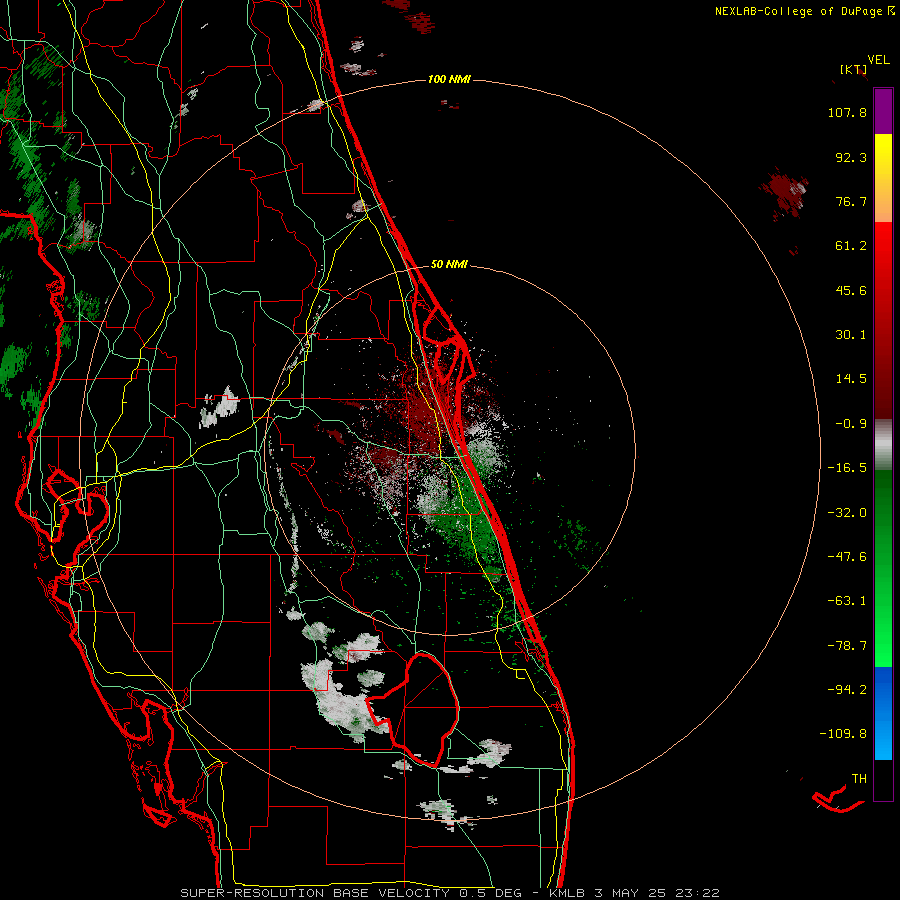Pick the purple segment of the color bar
Screen dimensions: 900x900
point(883,111)
